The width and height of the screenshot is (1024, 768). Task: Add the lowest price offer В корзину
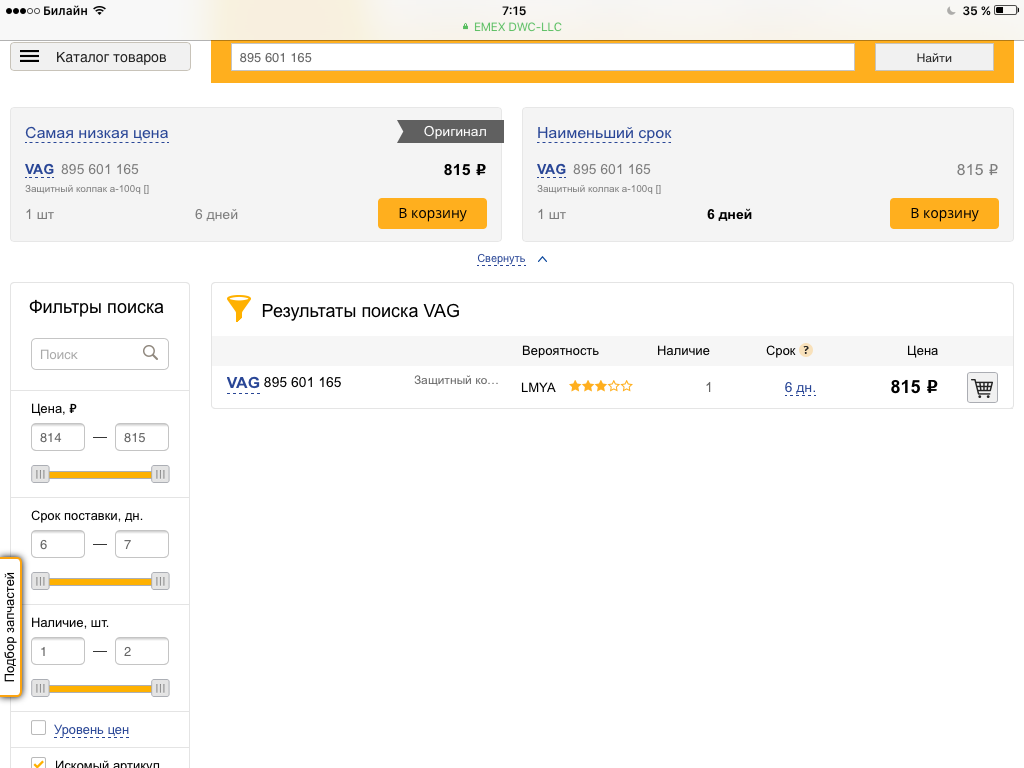[432, 213]
